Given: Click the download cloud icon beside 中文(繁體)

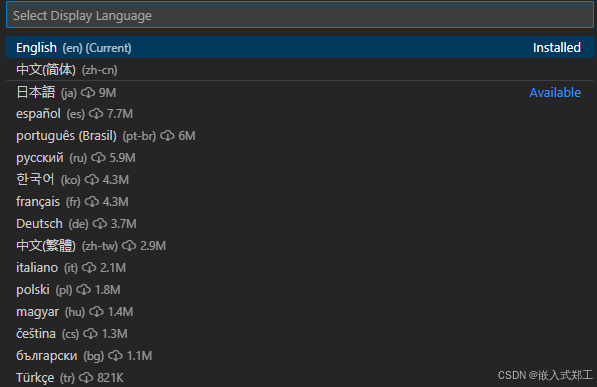Looking at the screenshot, I should click(129, 246).
